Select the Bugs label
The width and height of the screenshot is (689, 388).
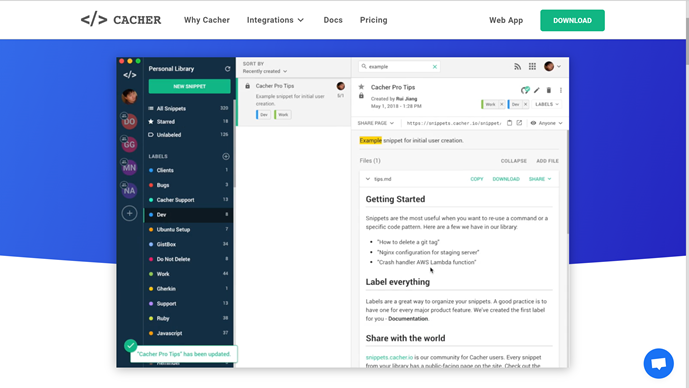pyautogui.click(x=189, y=185)
